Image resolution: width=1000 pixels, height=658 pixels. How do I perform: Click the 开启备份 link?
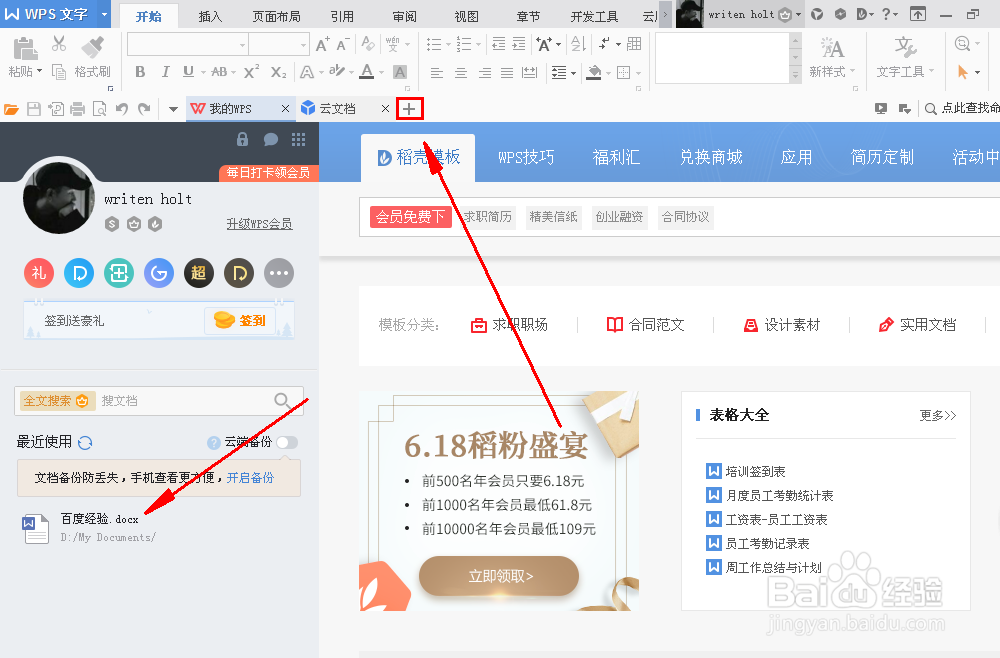(x=250, y=478)
